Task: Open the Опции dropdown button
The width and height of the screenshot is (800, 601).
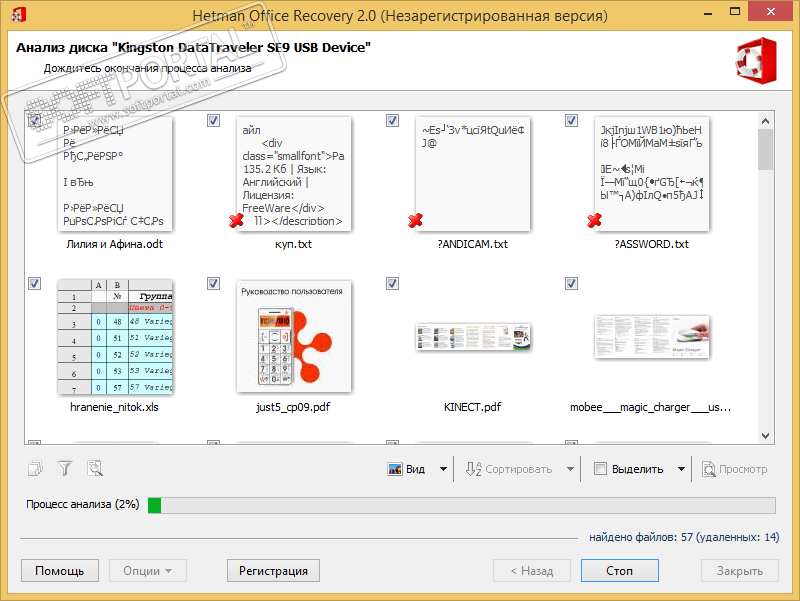Action: click(147, 570)
